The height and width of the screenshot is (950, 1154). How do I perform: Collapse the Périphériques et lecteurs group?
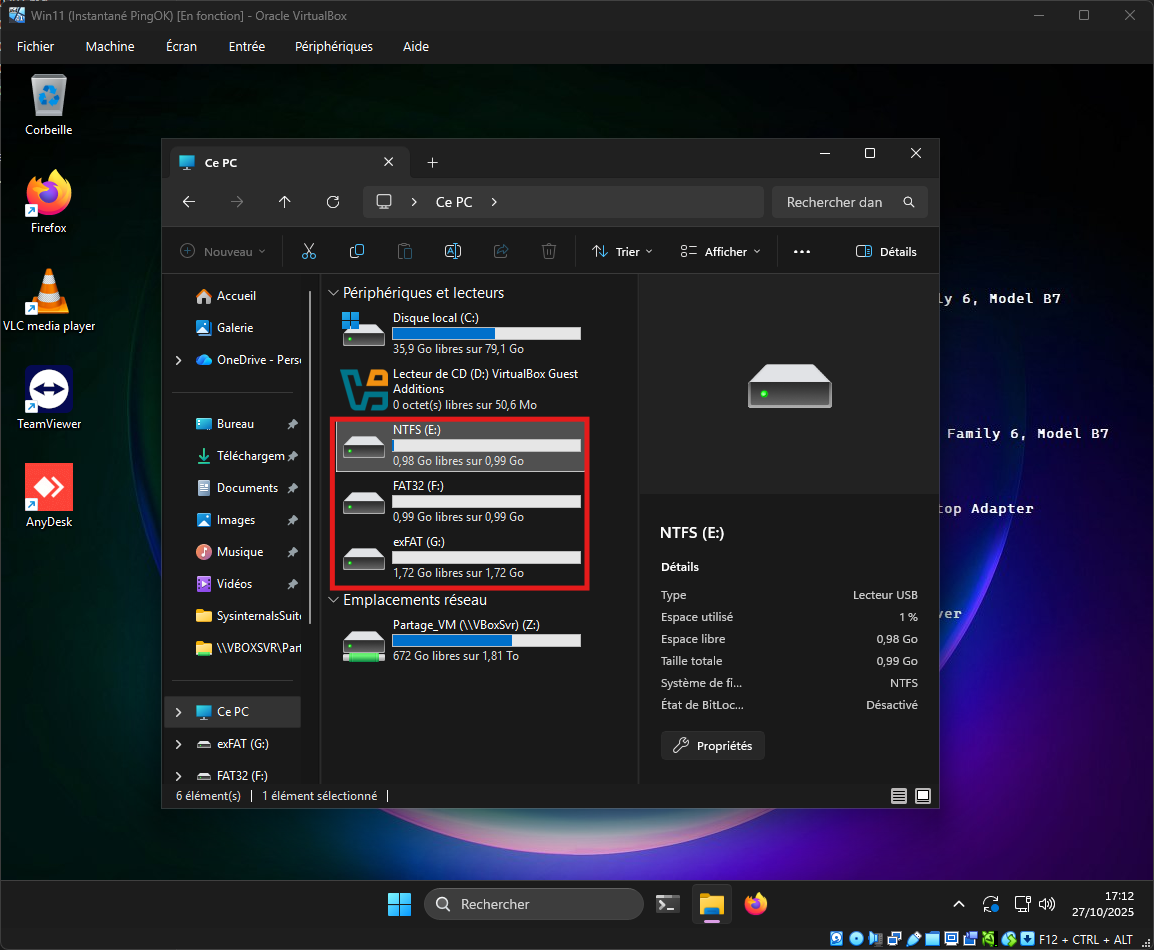tap(333, 293)
